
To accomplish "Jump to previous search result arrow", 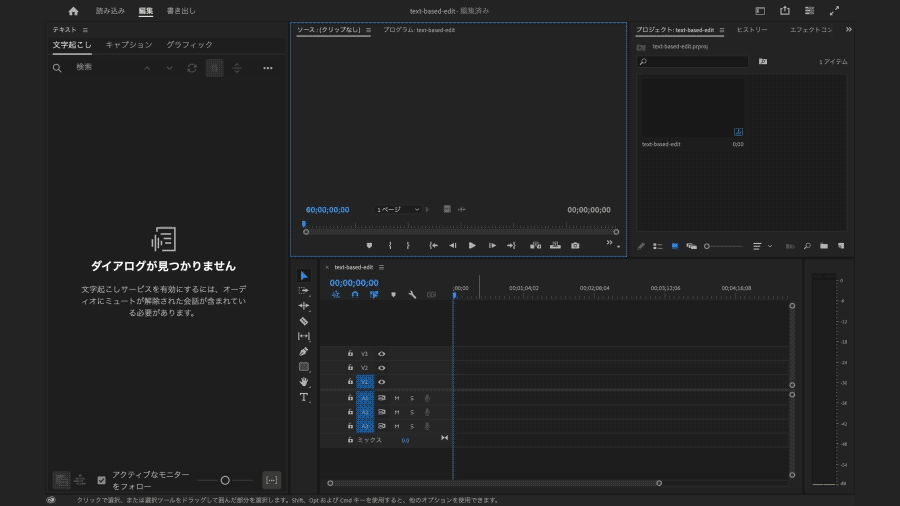I will [147, 68].
